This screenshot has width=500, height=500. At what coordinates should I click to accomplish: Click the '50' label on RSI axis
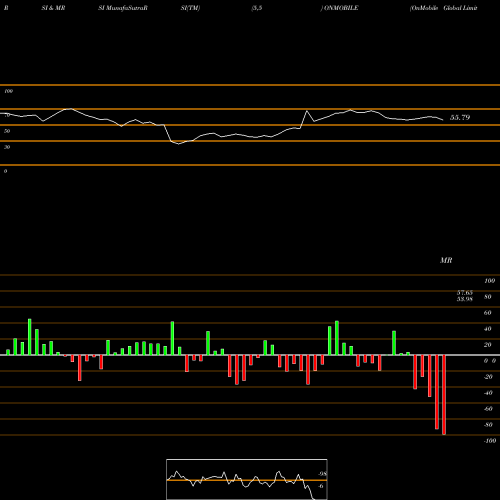point(7,131)
